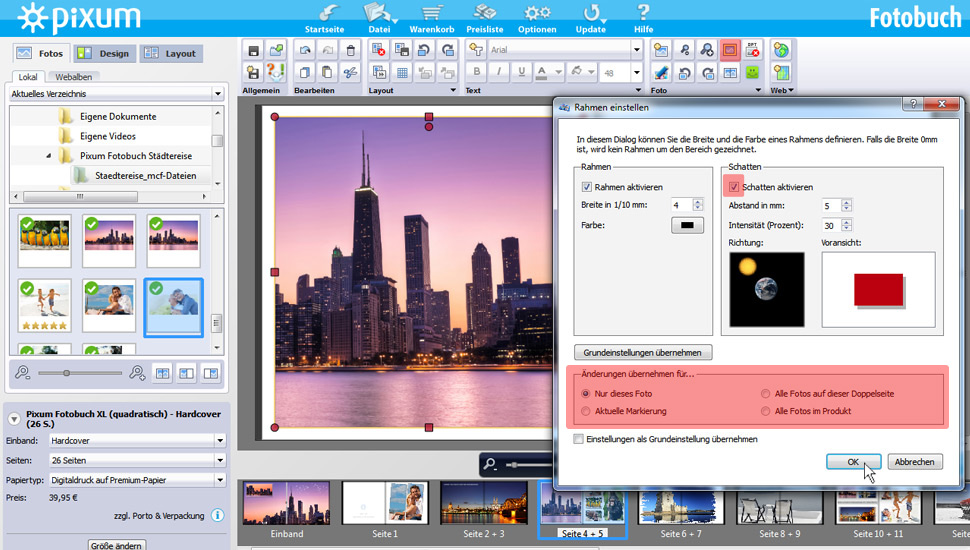This screenshot has width=970, height=550.
Task: Click the trash delete icon in Bearbeiten
Action: 349,50
